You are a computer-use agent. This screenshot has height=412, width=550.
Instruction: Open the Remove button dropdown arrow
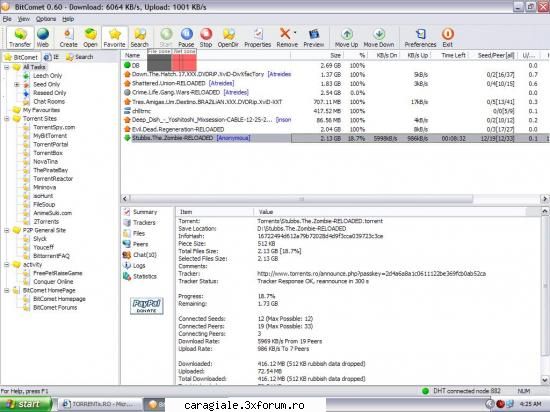295,33
